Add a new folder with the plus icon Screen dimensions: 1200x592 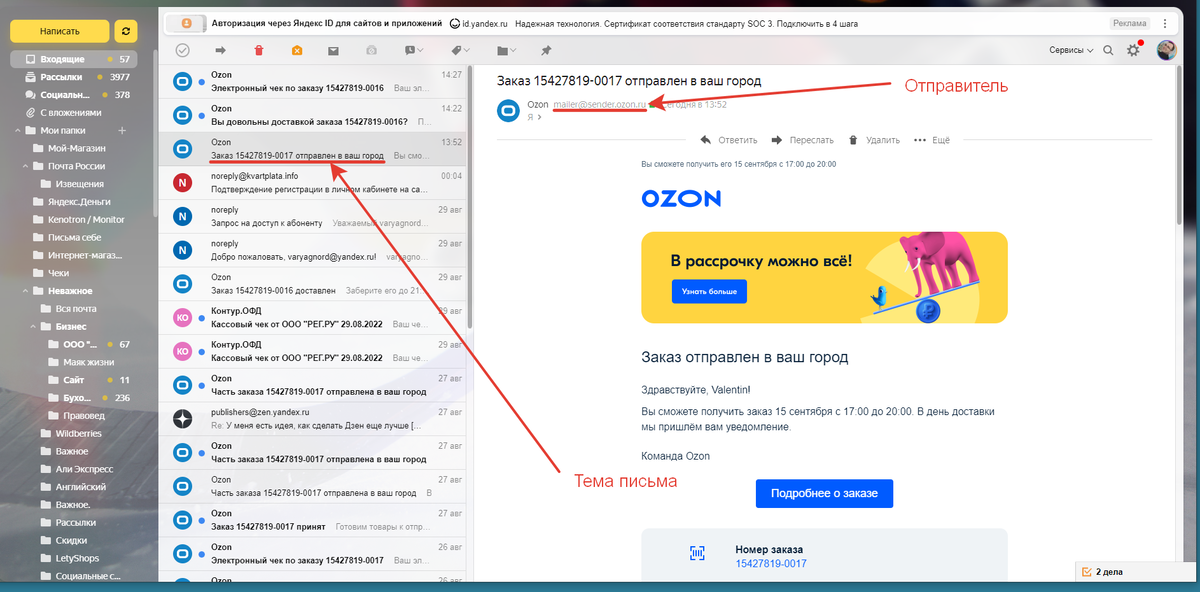[x=122, y=130]
